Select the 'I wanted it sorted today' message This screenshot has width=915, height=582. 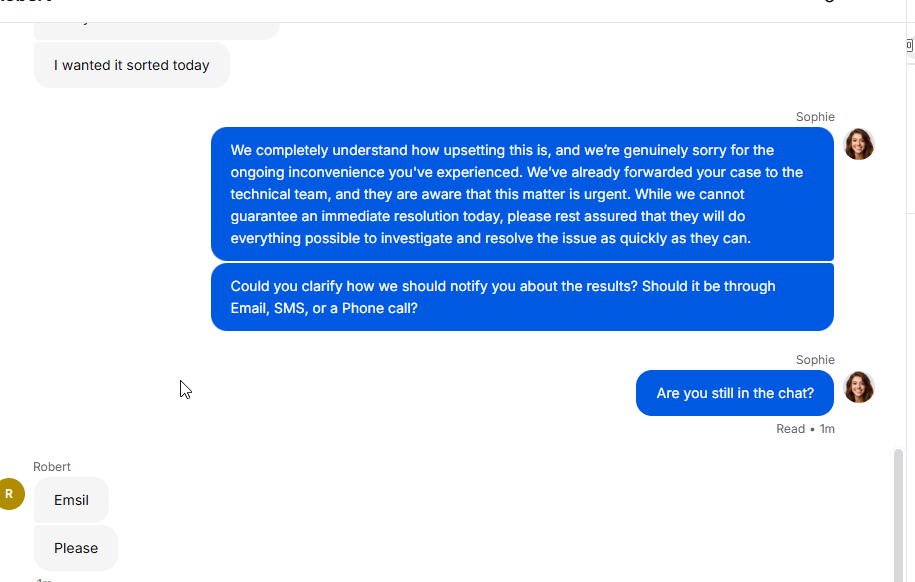tap(132, 65)
